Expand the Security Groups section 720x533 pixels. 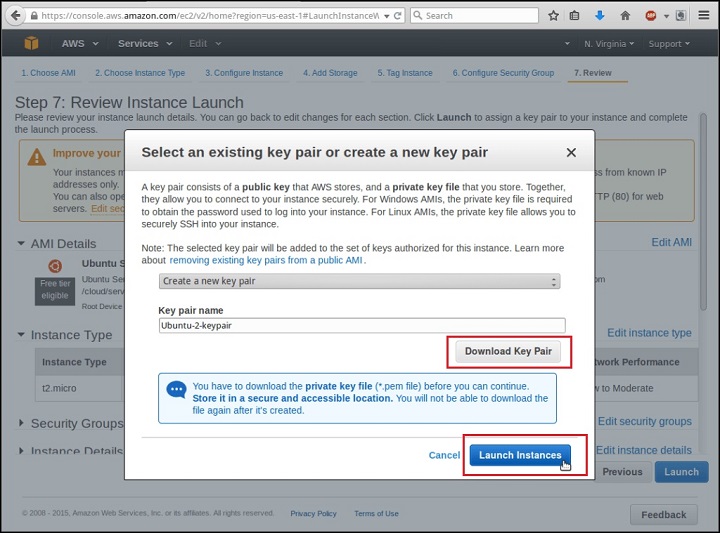pos(21,423)
